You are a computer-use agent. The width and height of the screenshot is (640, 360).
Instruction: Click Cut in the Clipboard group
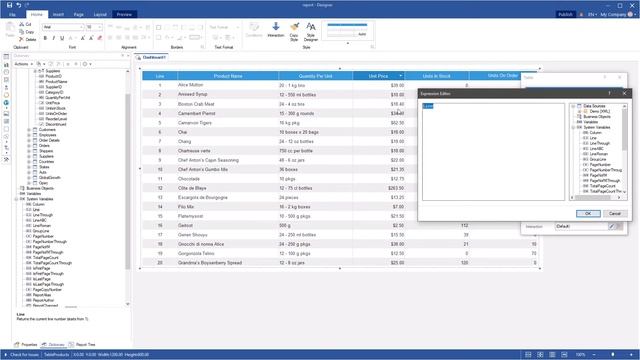pos(25,24)
